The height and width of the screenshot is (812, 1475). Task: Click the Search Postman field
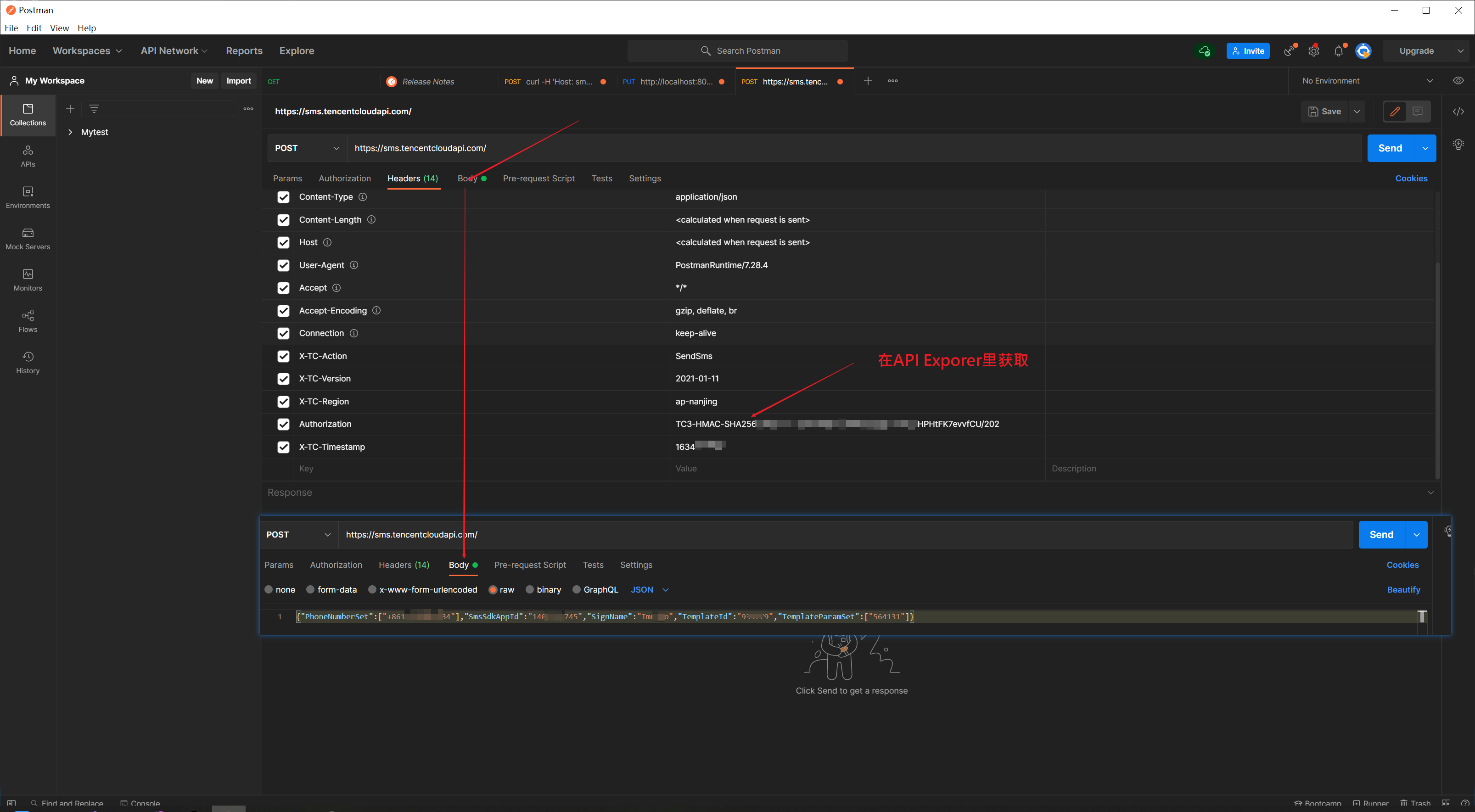pos(737,51)
